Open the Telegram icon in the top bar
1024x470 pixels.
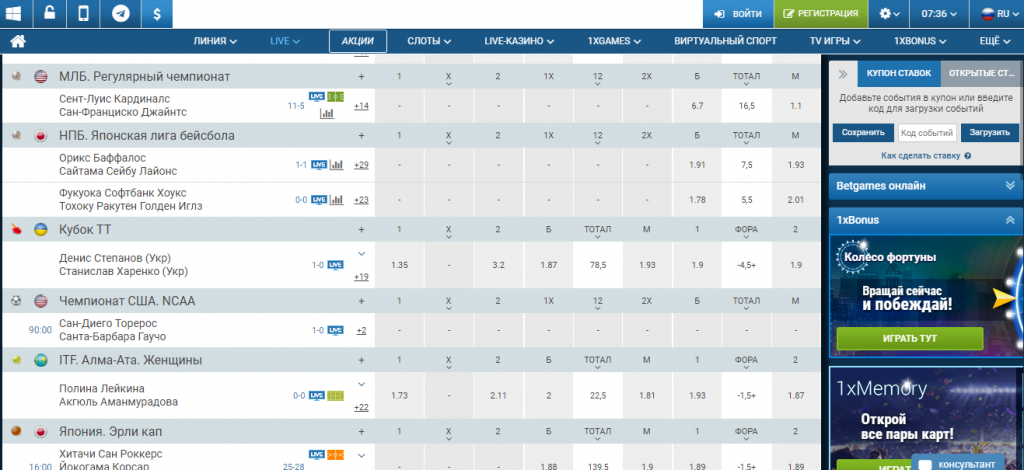pyautogui.click(x=120, y=14)
